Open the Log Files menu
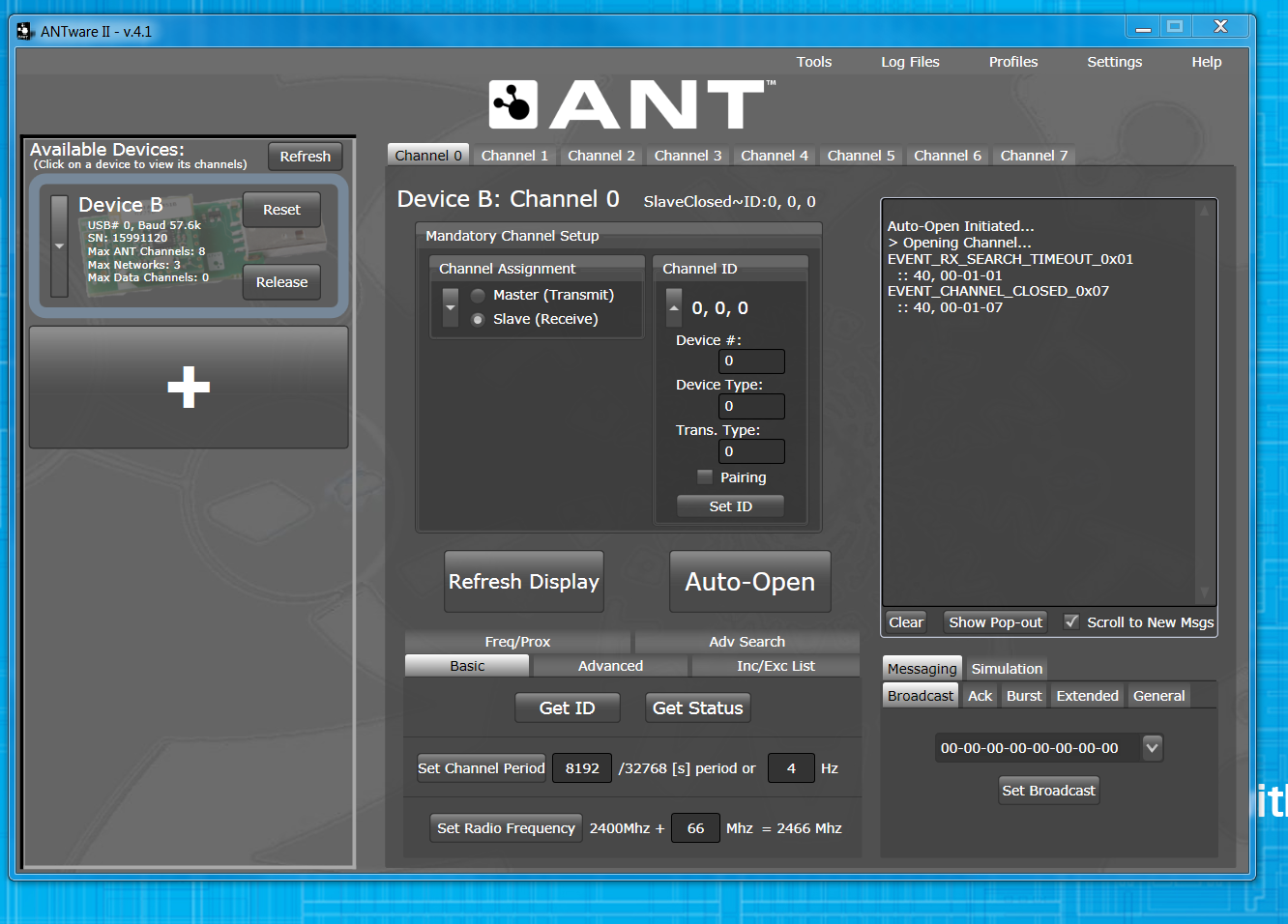Image resolution: width=1288 pixels, height=924 pixels. [910, 62]
